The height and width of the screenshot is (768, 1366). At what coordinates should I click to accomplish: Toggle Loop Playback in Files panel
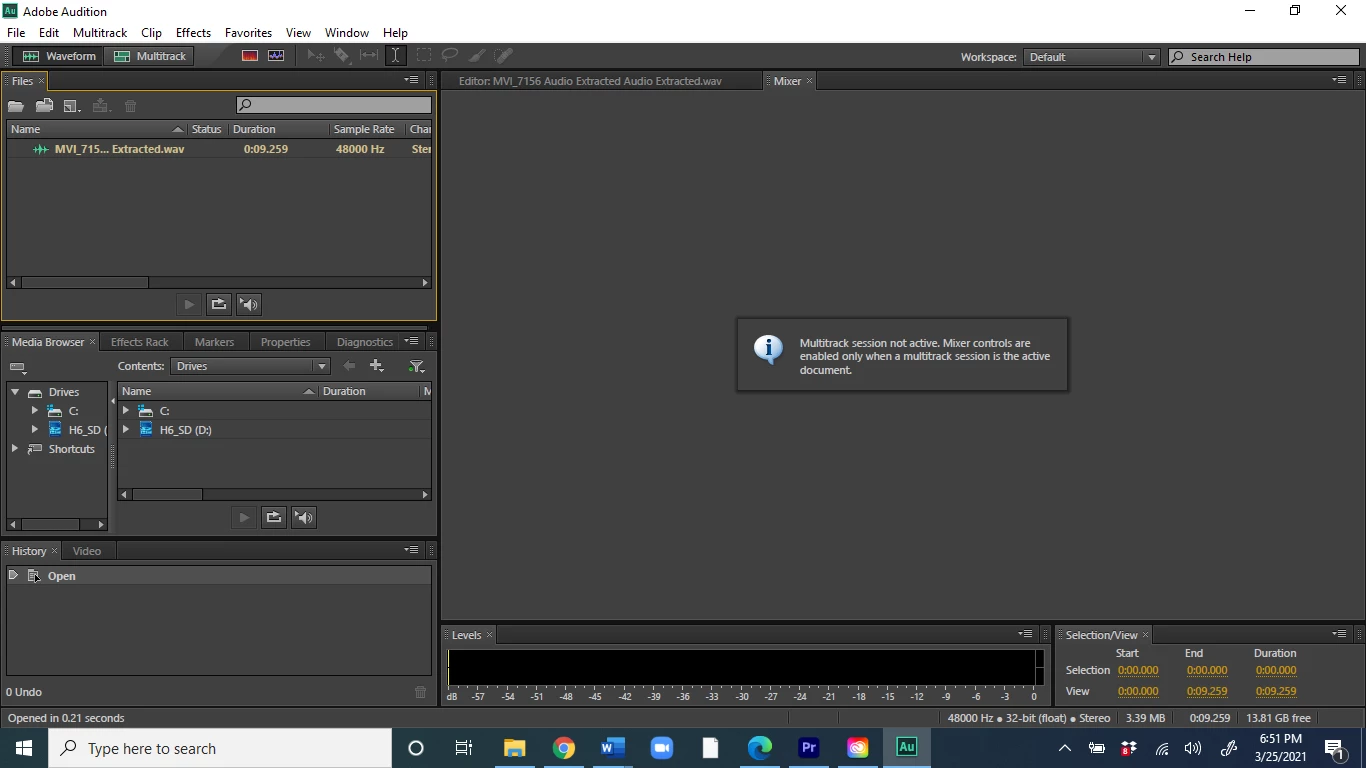[219, 304]
